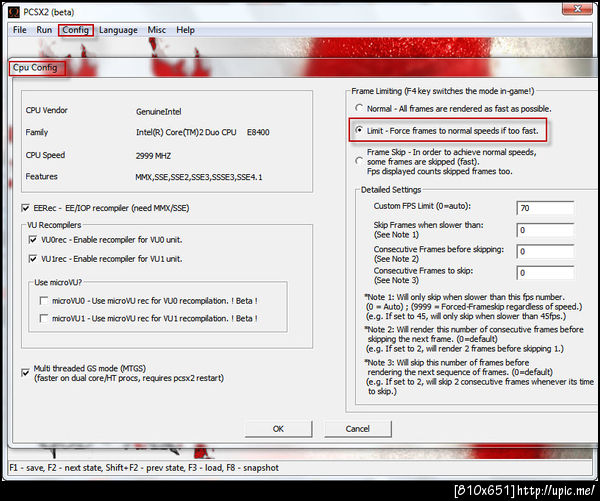Image resolution: width=600 pixels, height=501 pixels.
Task: Toggle VU1rec recompiler checkbox
Action: [x=33, y=259]
